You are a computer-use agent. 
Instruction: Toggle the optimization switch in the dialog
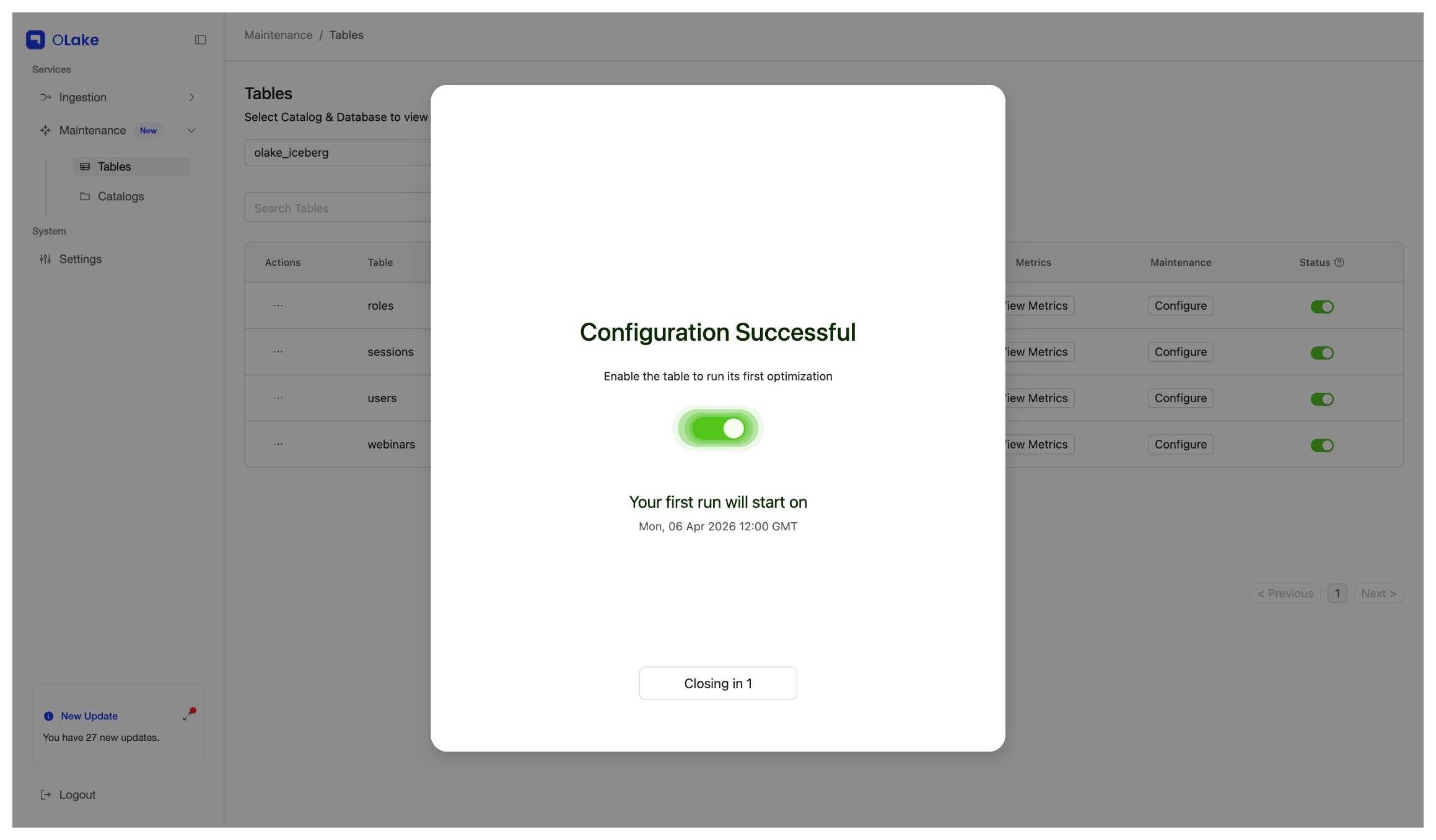[x=717, y=428]
